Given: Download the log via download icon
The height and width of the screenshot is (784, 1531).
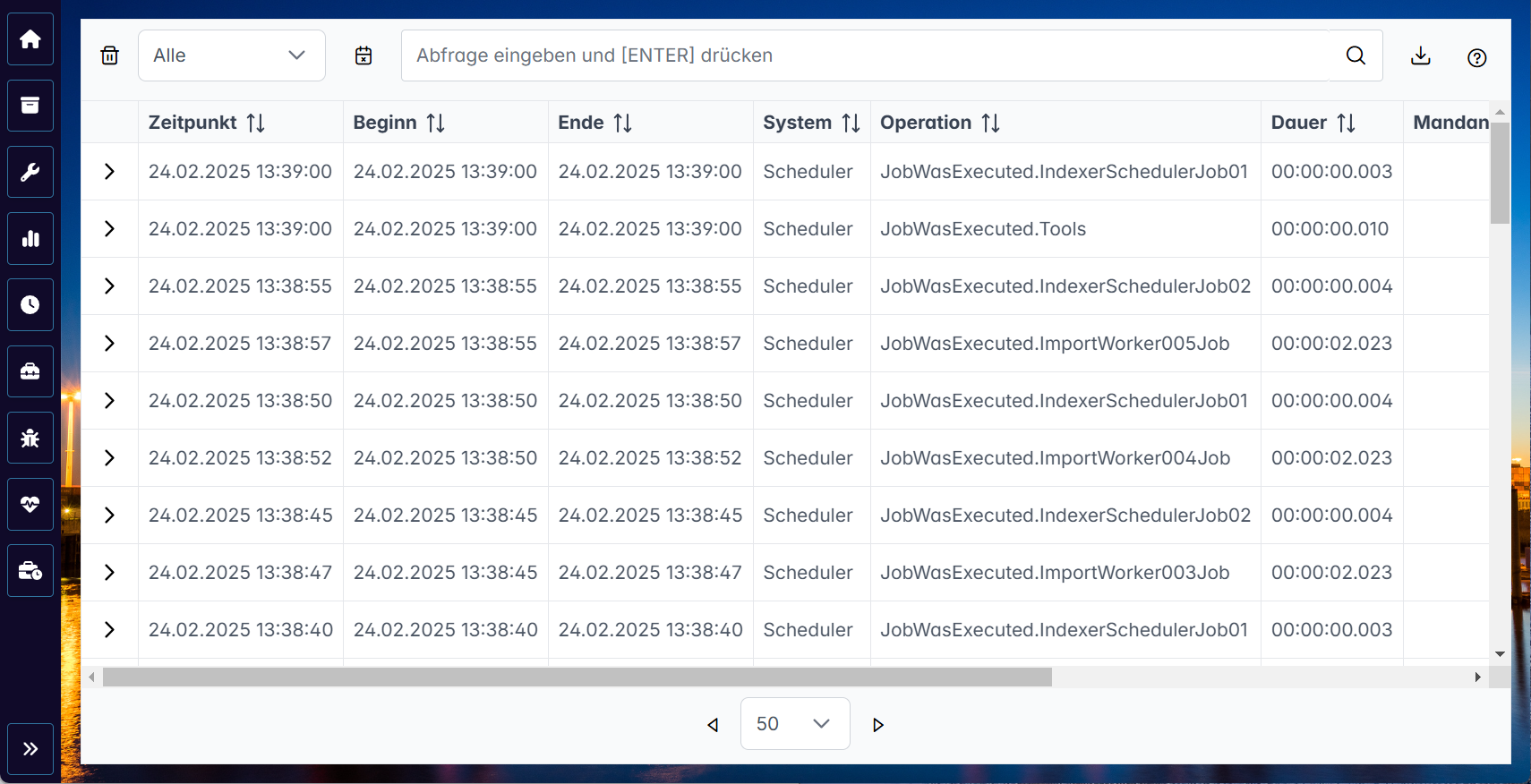Looking at the screenshot, I should [x=1420, y=56].
